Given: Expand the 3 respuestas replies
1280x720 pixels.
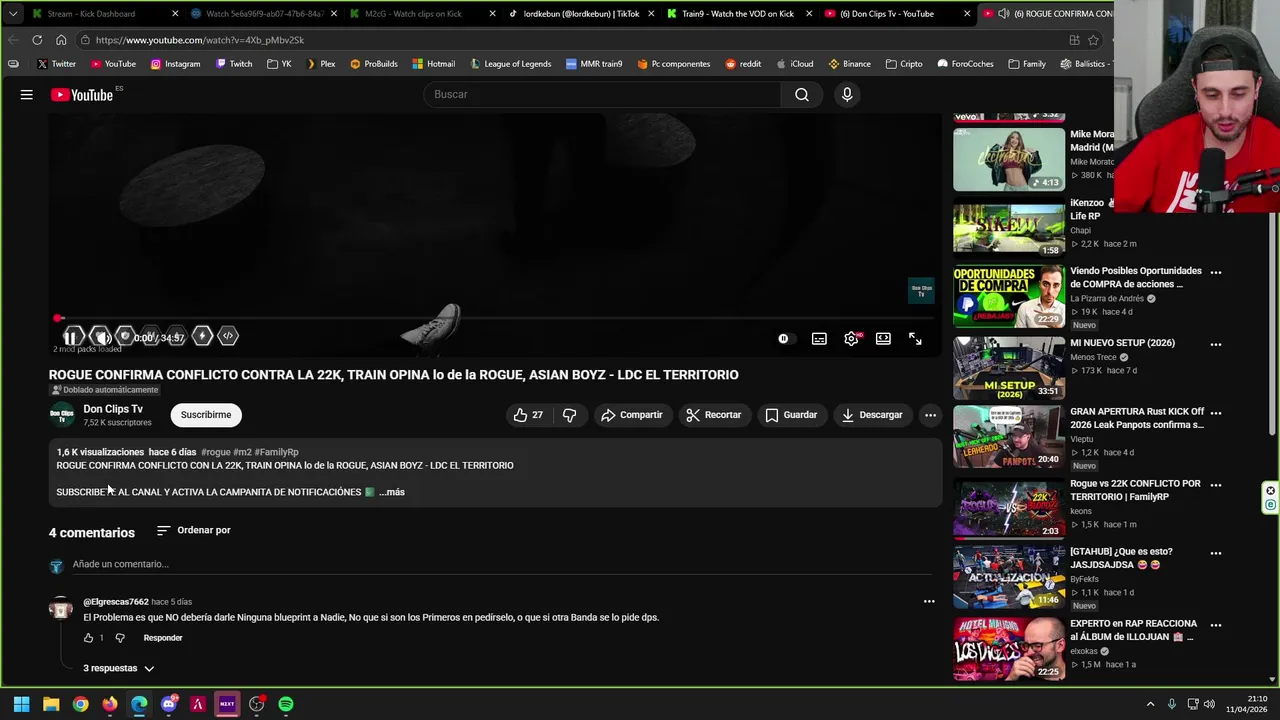Looking at the screenshot, I should [119, 668].
